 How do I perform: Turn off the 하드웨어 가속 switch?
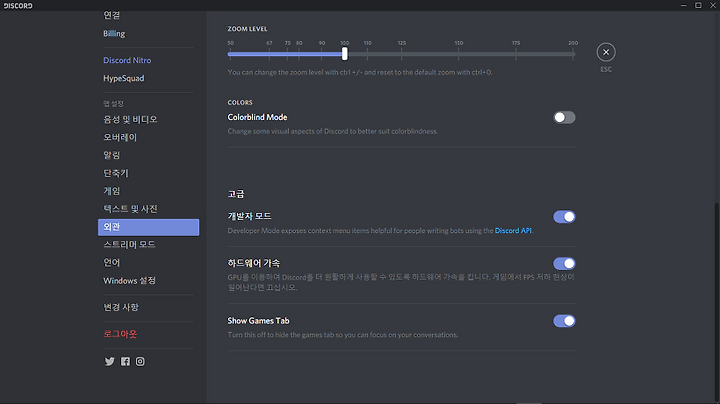click(x=564, y=264)
